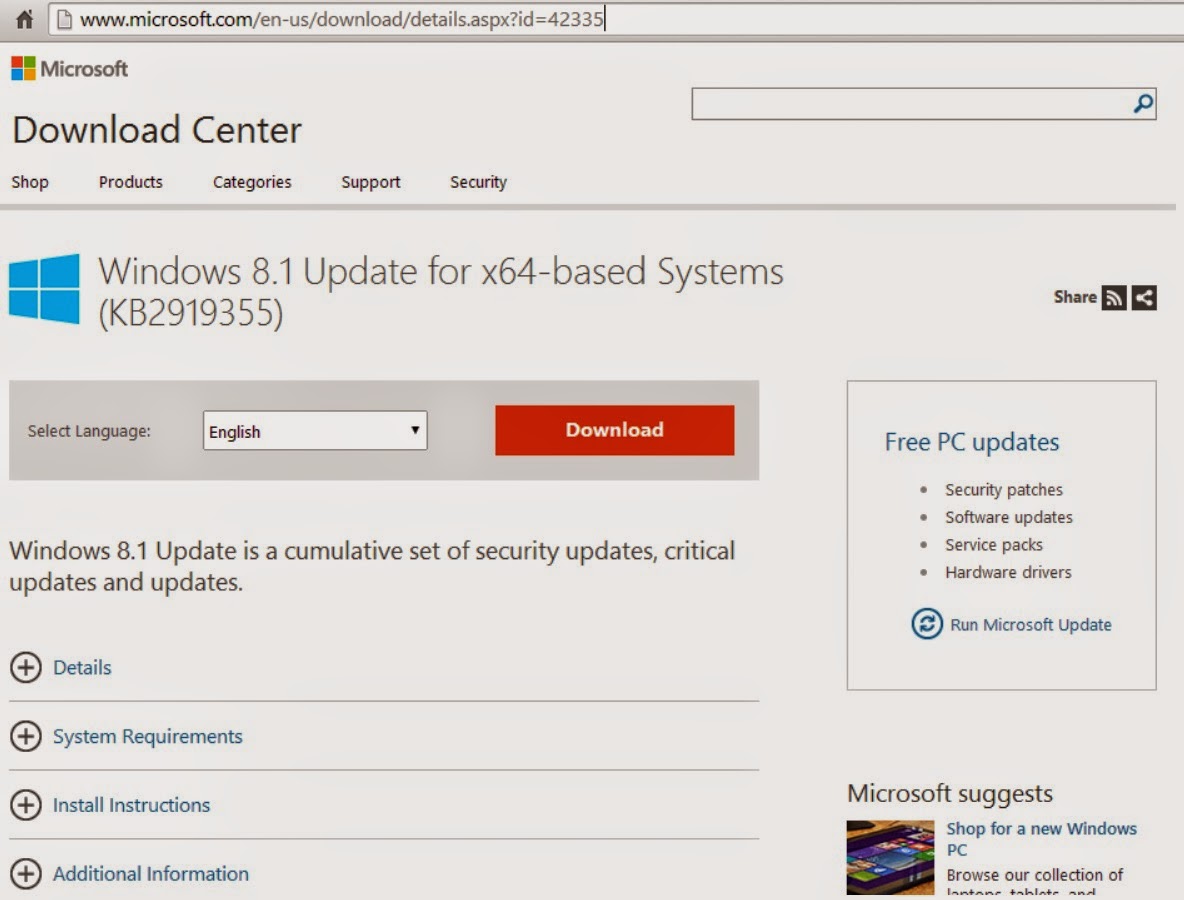The height and width of the screenshot is (900, 1184).
Task: Click the red Download button
Action: tap(615, 430)
